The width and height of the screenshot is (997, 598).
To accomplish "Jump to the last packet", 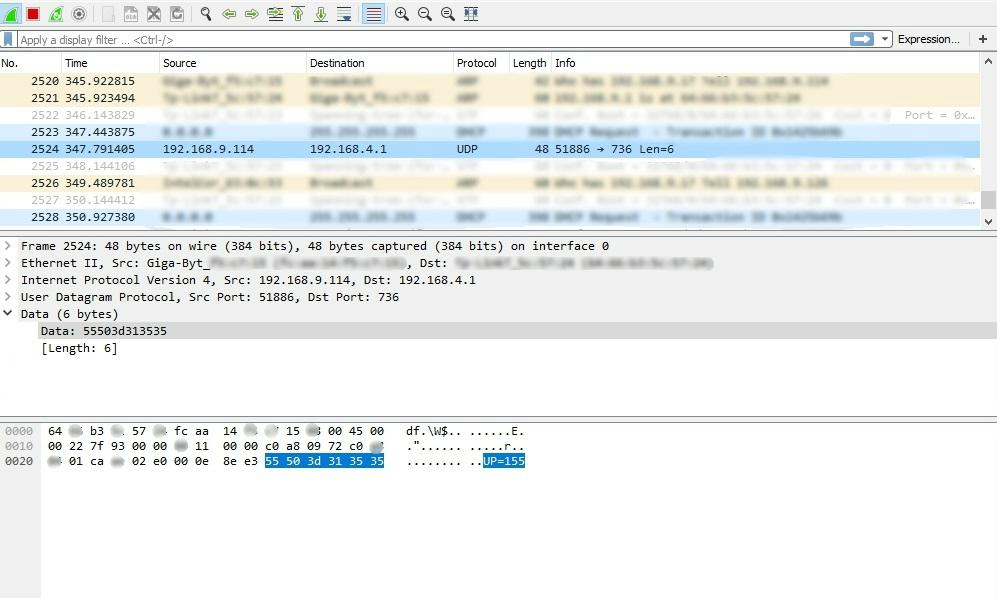I will coord(321,14).
